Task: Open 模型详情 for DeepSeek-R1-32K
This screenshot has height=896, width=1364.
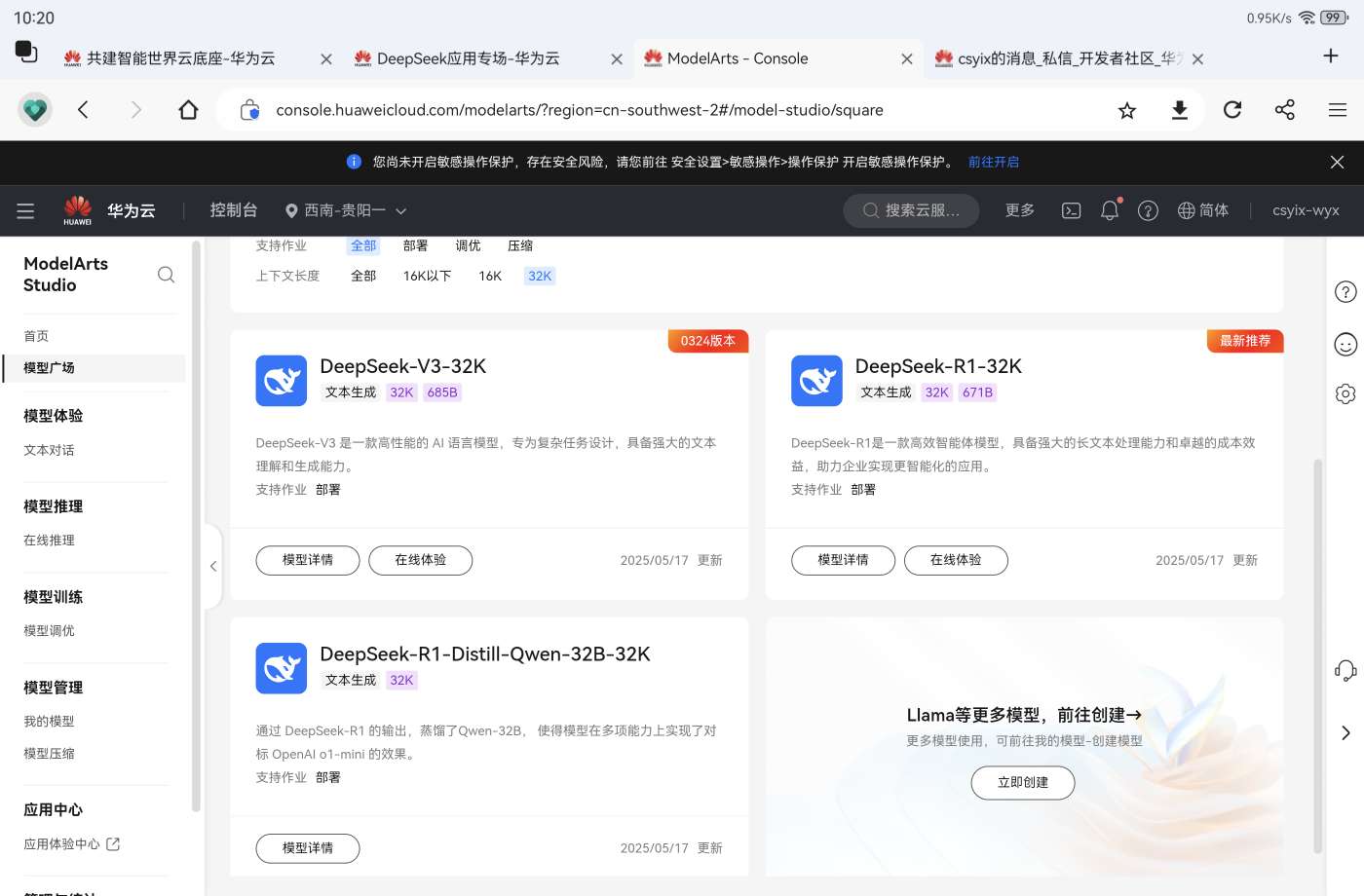Action: pos(843,560)
